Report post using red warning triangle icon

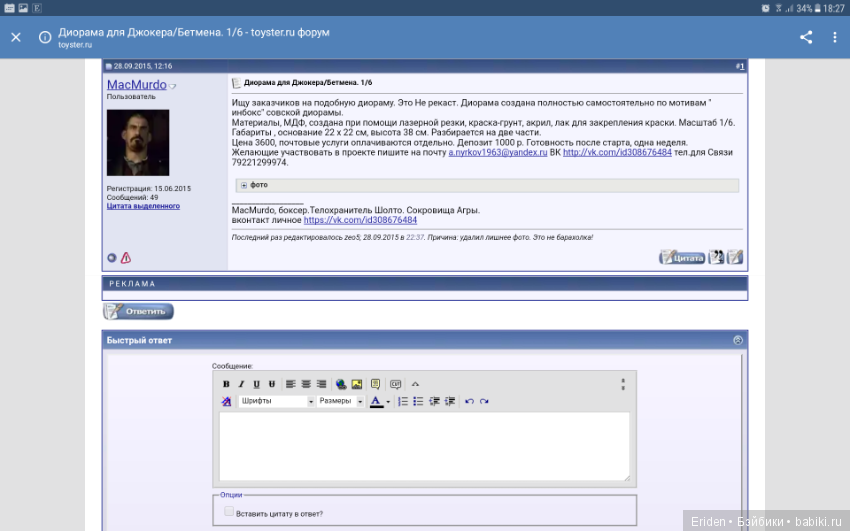(126, 258)
